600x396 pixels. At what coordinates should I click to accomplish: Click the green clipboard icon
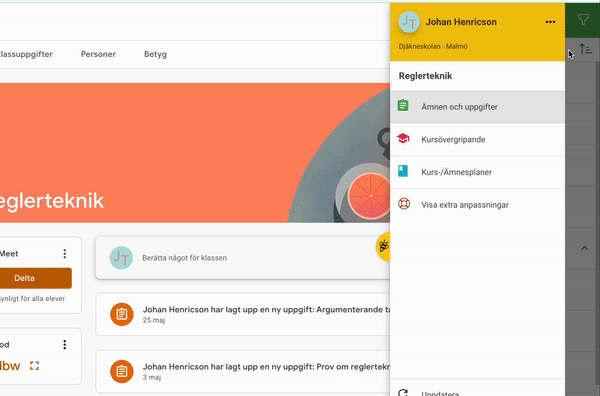point(403,105)
